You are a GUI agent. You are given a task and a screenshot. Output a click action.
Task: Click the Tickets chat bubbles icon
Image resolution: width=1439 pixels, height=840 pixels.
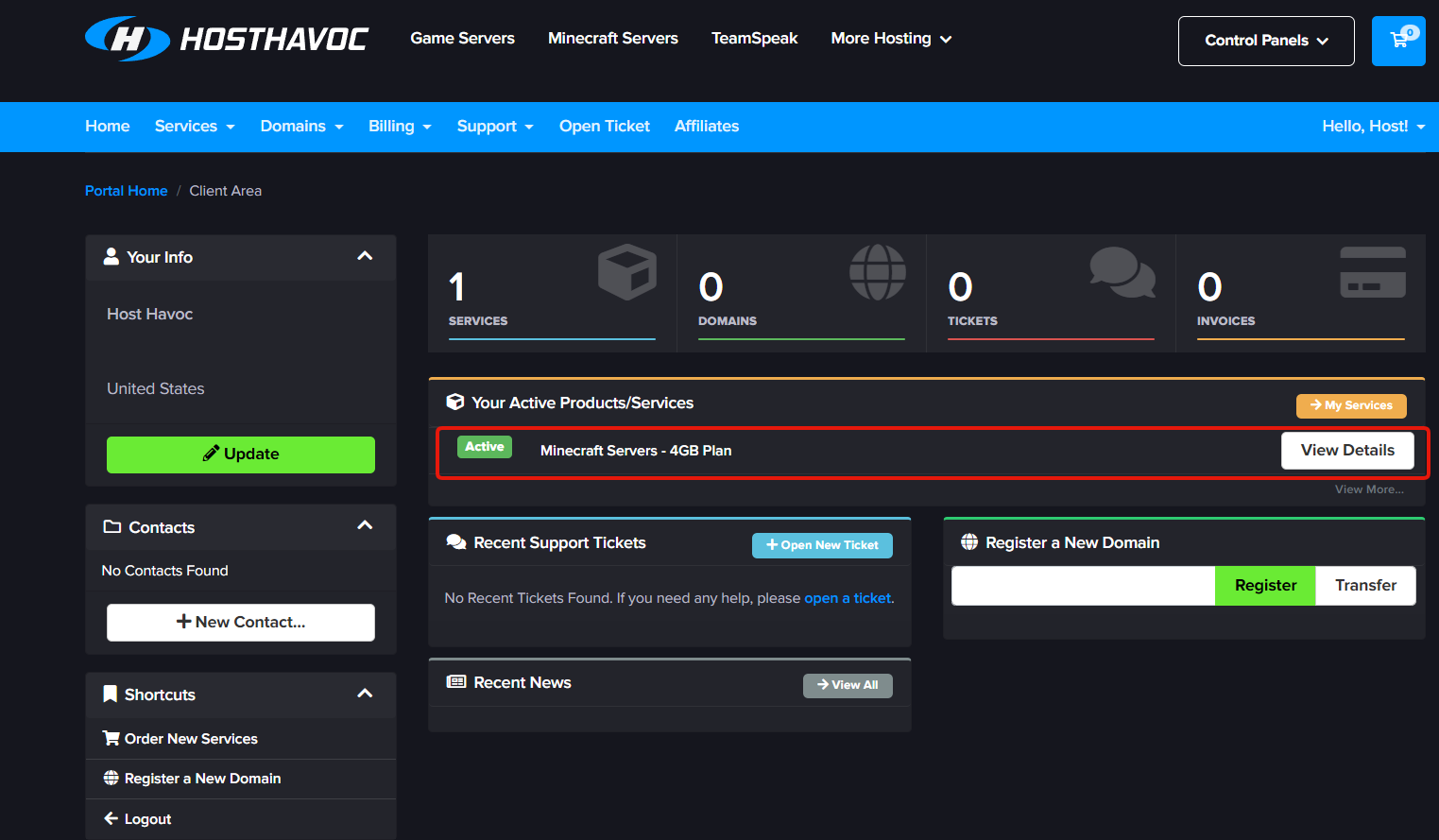click(1122, 272)
